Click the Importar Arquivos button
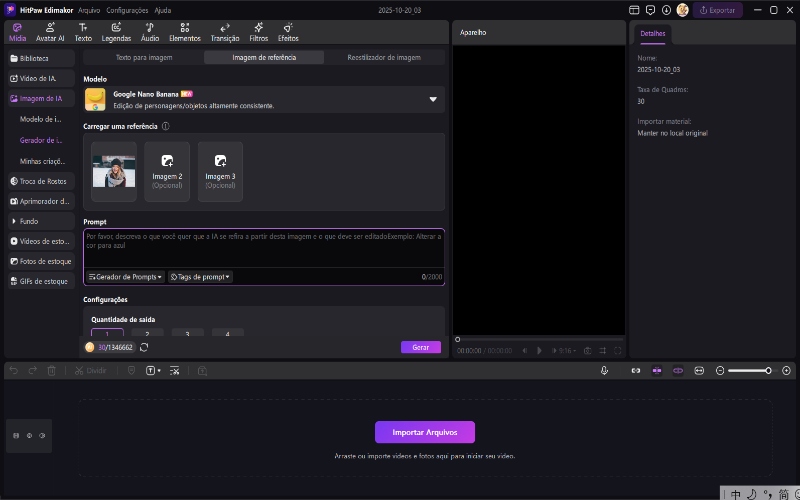The width and height of the screenshot is (800, 500). click(x=424, y=432)
